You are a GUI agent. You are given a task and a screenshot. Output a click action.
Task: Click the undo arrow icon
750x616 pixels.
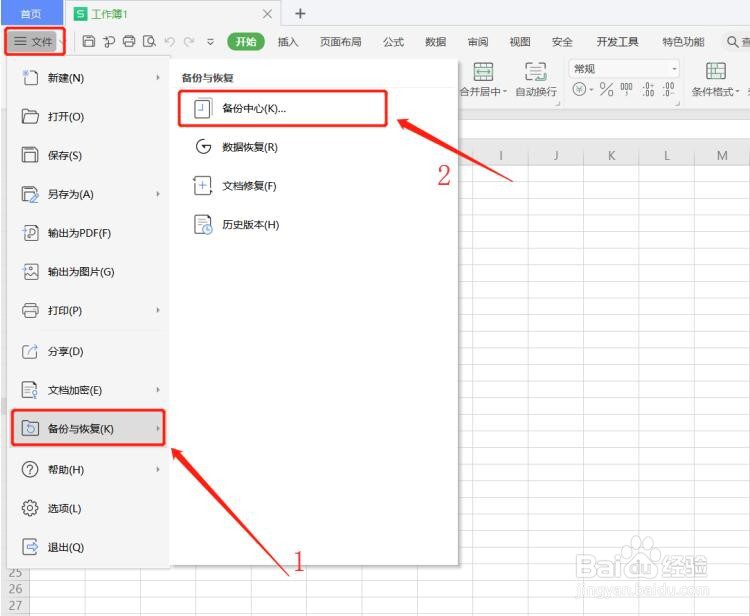[169, 42]
